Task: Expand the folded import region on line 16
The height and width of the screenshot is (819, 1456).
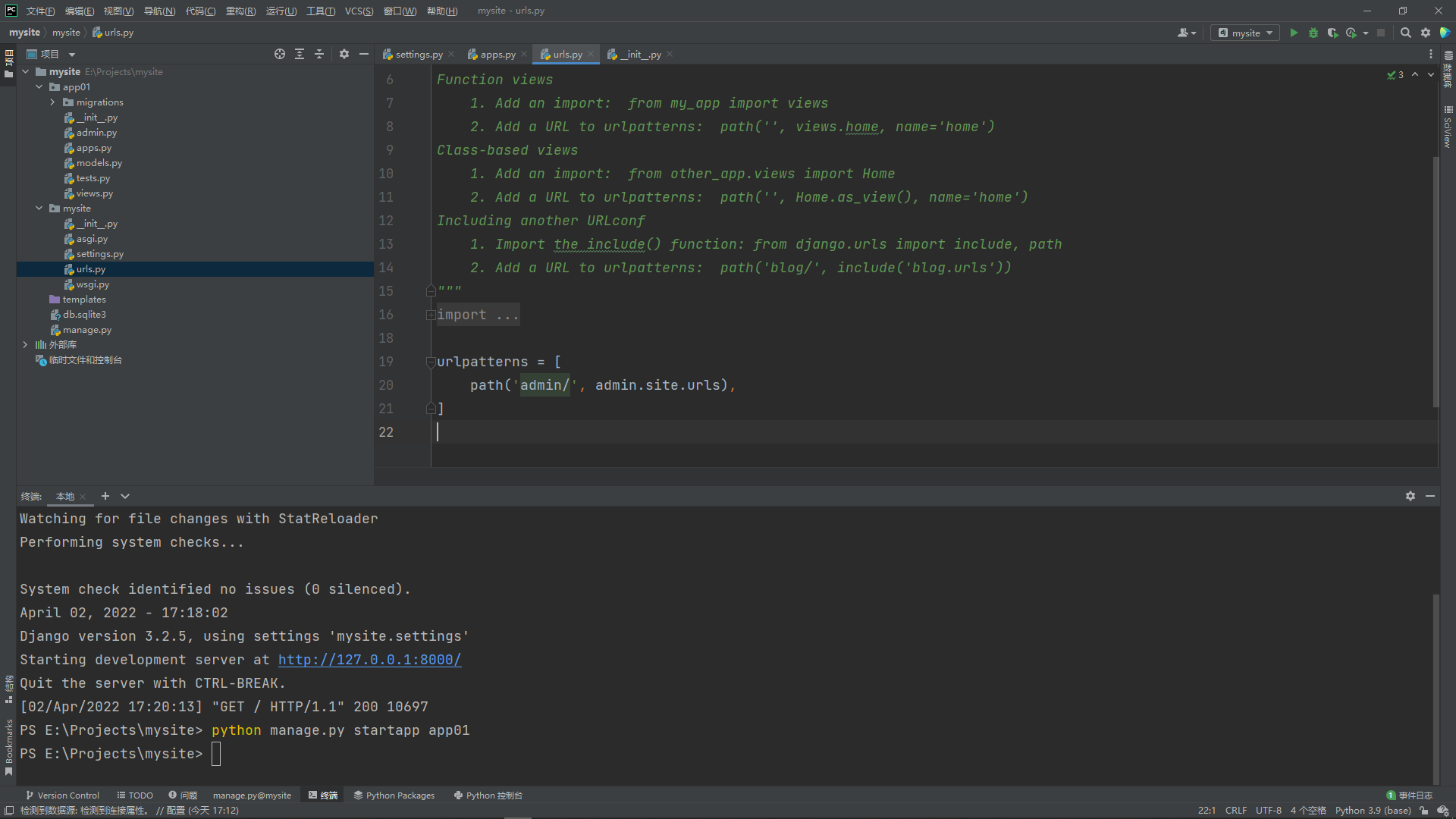Action: 431,315
